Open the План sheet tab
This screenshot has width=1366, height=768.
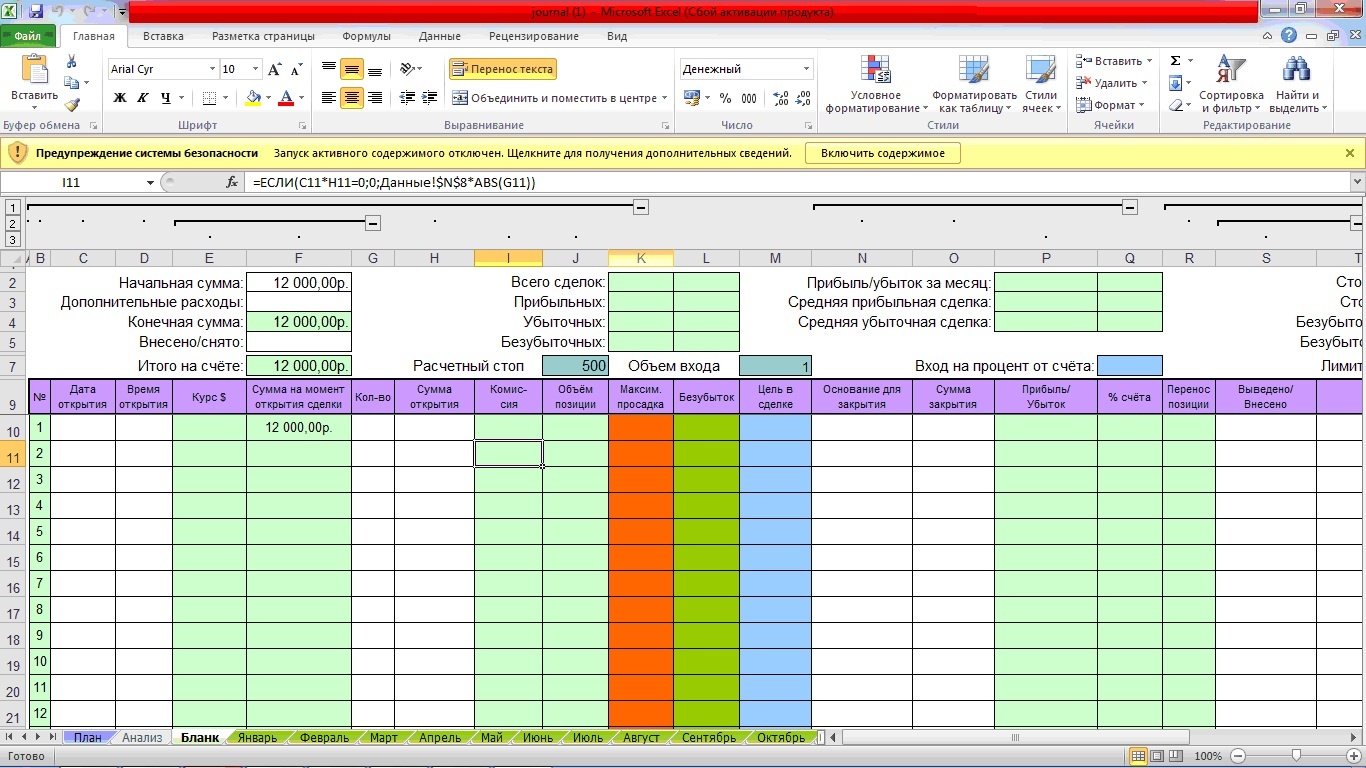click(x=88, y=738)
